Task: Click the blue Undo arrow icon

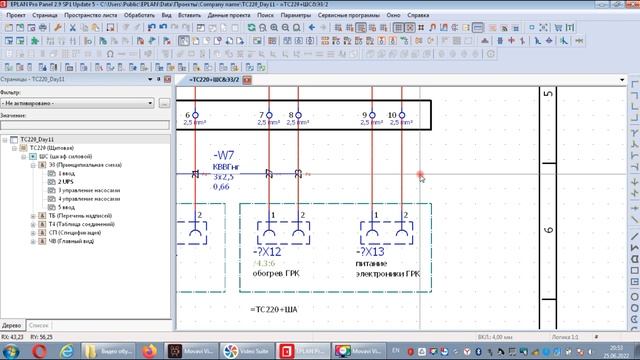Action: pos(151,28)
